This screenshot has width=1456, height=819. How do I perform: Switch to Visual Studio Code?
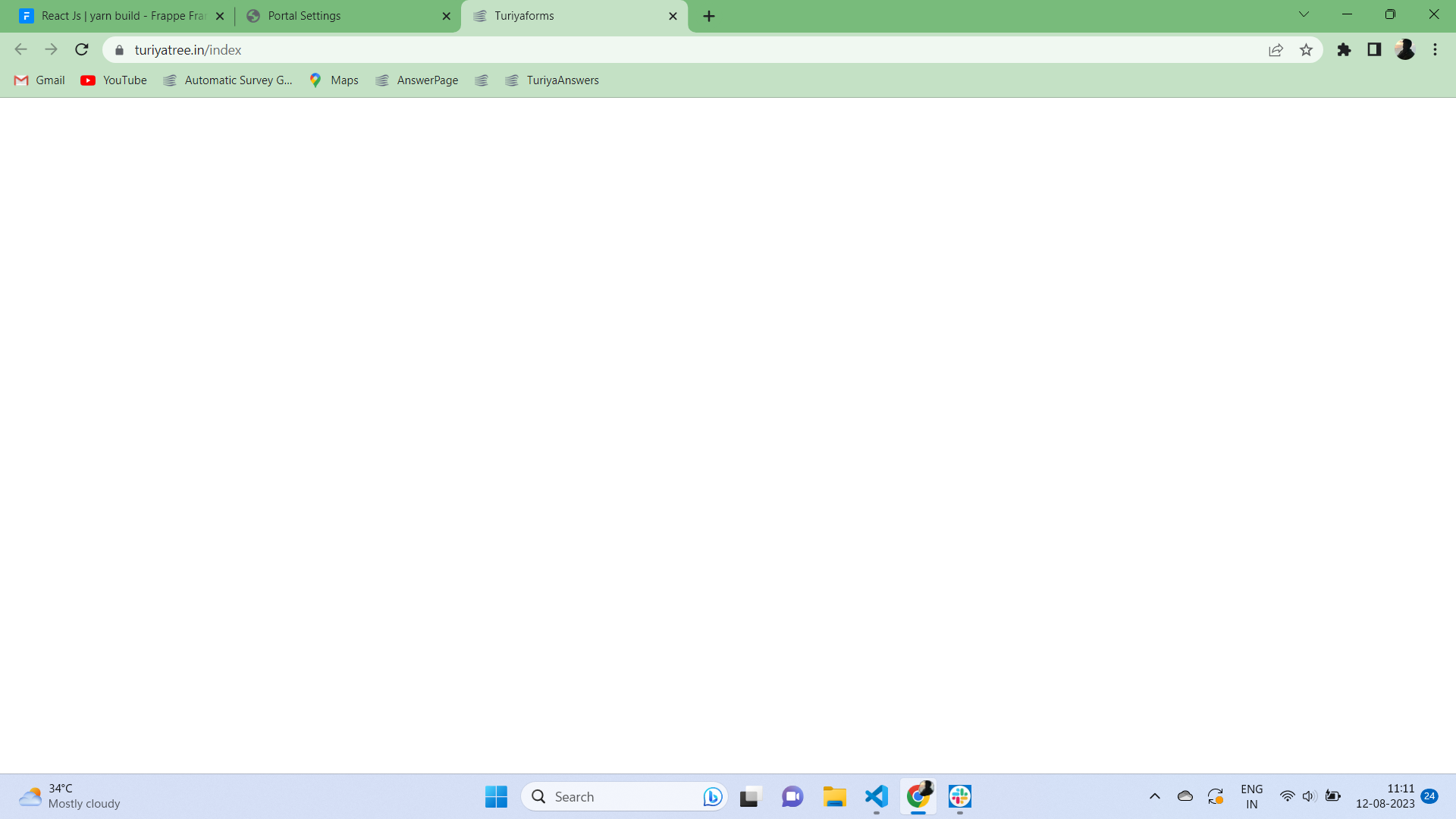click(x=876, y=796)
